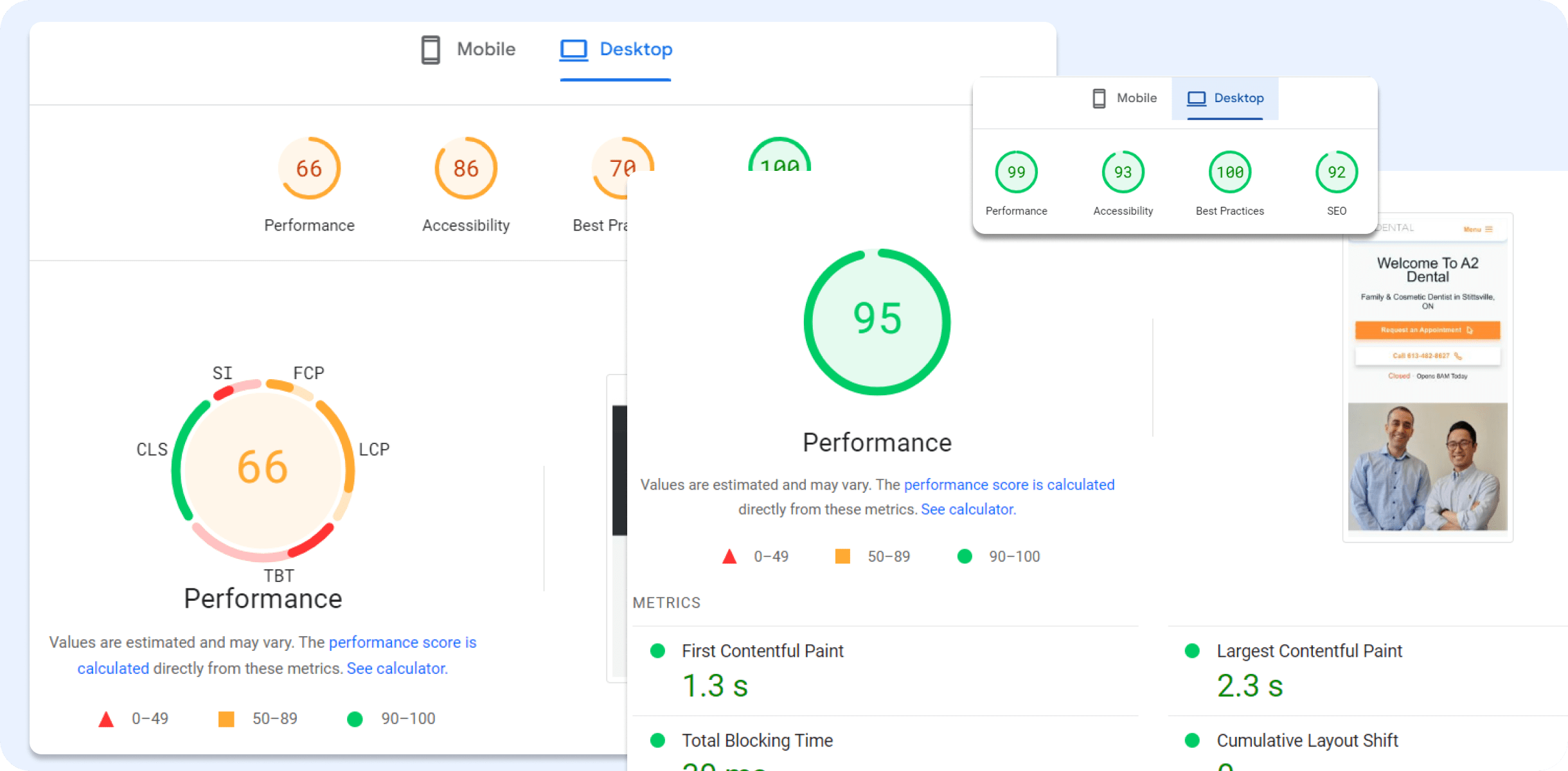Open the left panel 'See calculator.' link

tap(397, 669)
